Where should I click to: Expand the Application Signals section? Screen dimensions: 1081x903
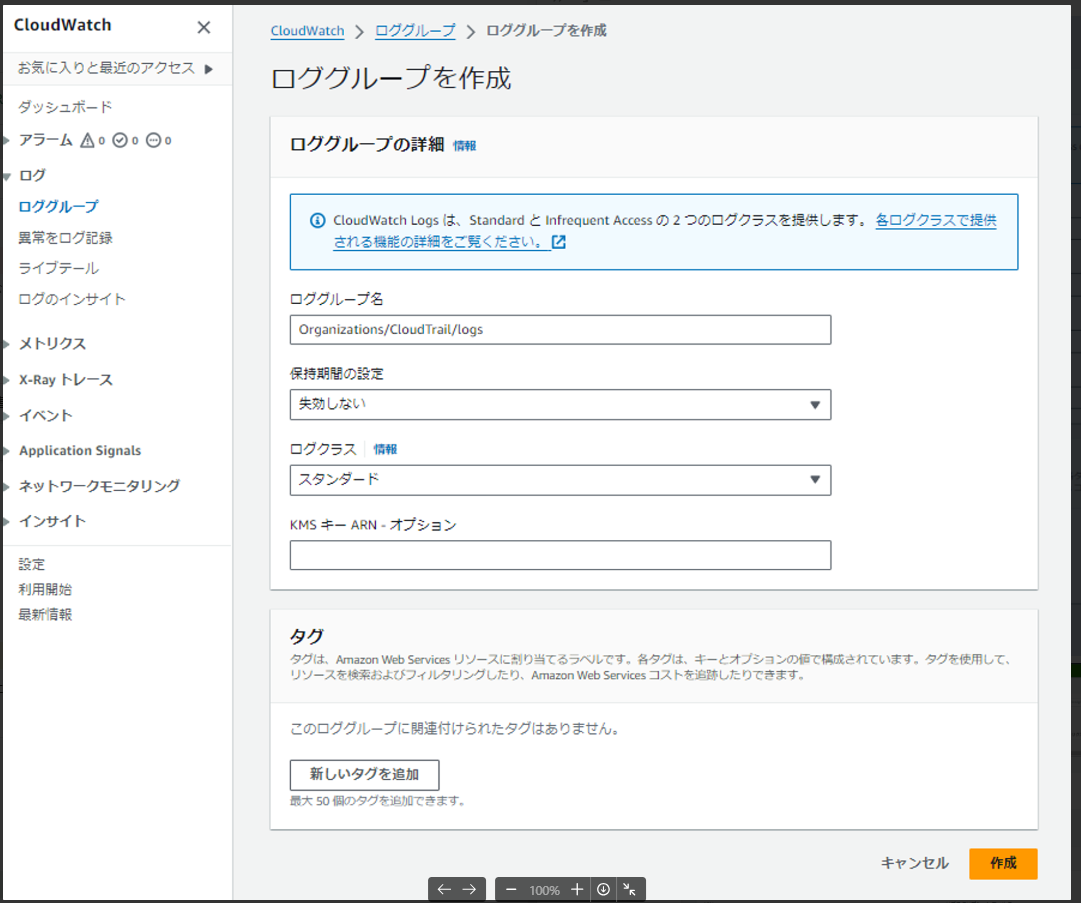pos(6,451)
